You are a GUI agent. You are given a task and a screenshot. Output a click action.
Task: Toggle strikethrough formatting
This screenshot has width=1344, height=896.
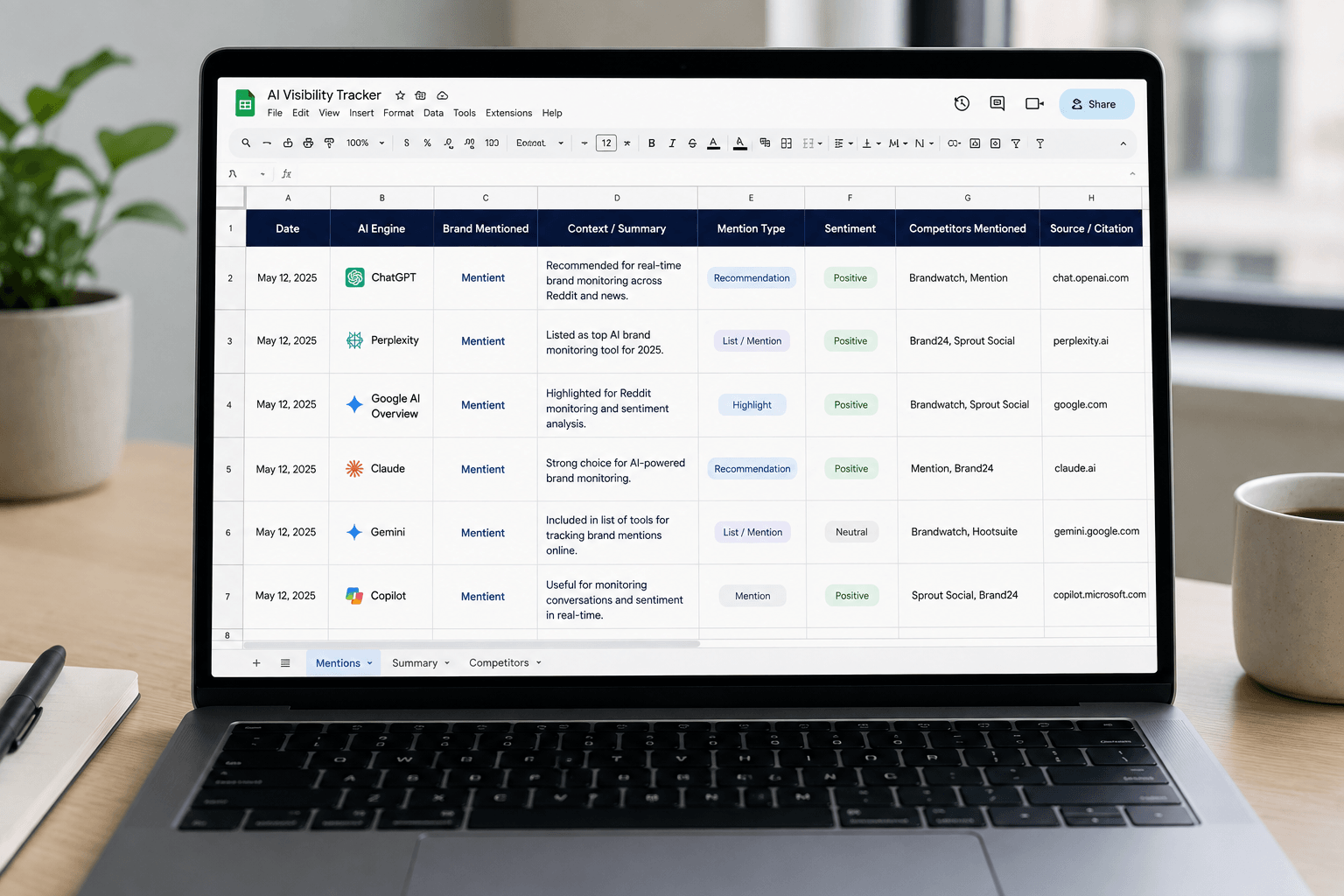(x=692, y=143)
